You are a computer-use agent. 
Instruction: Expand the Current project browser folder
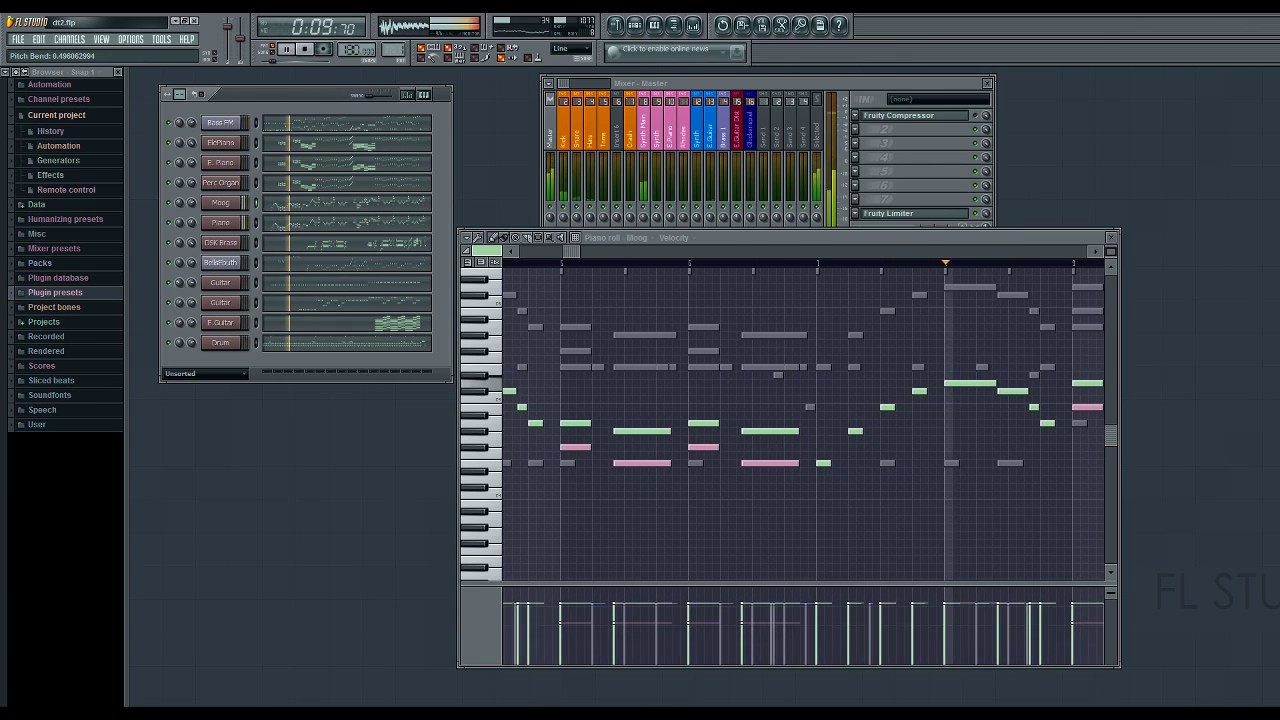[56, 115]
